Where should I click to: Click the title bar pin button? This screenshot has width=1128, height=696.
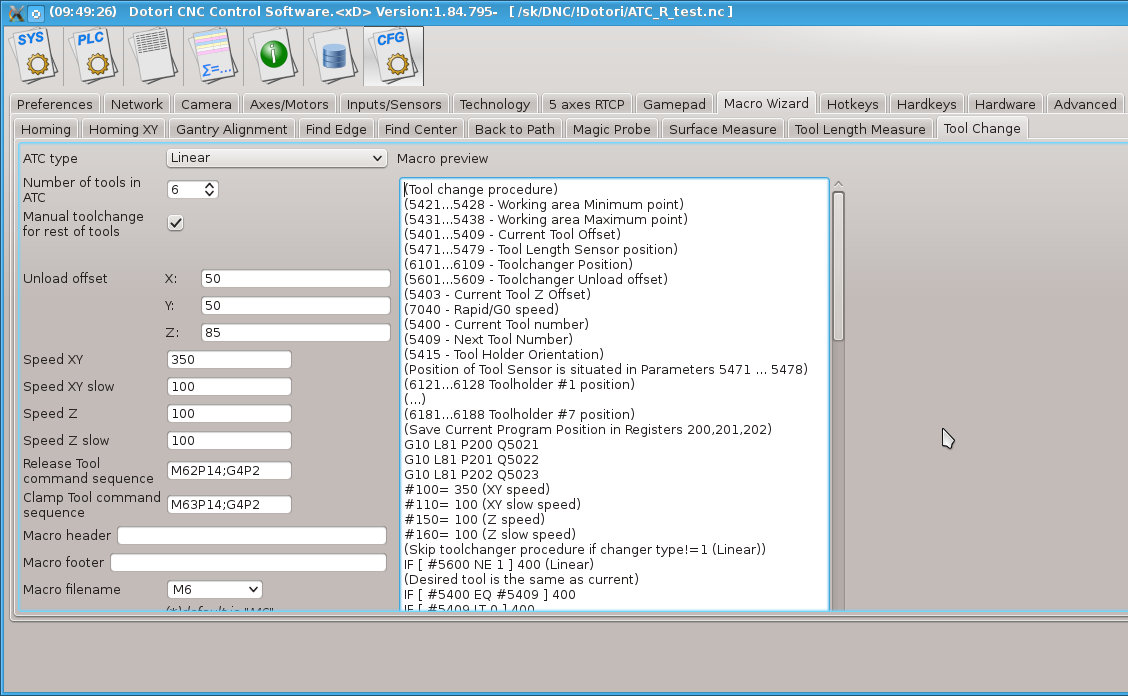[36, 13]
